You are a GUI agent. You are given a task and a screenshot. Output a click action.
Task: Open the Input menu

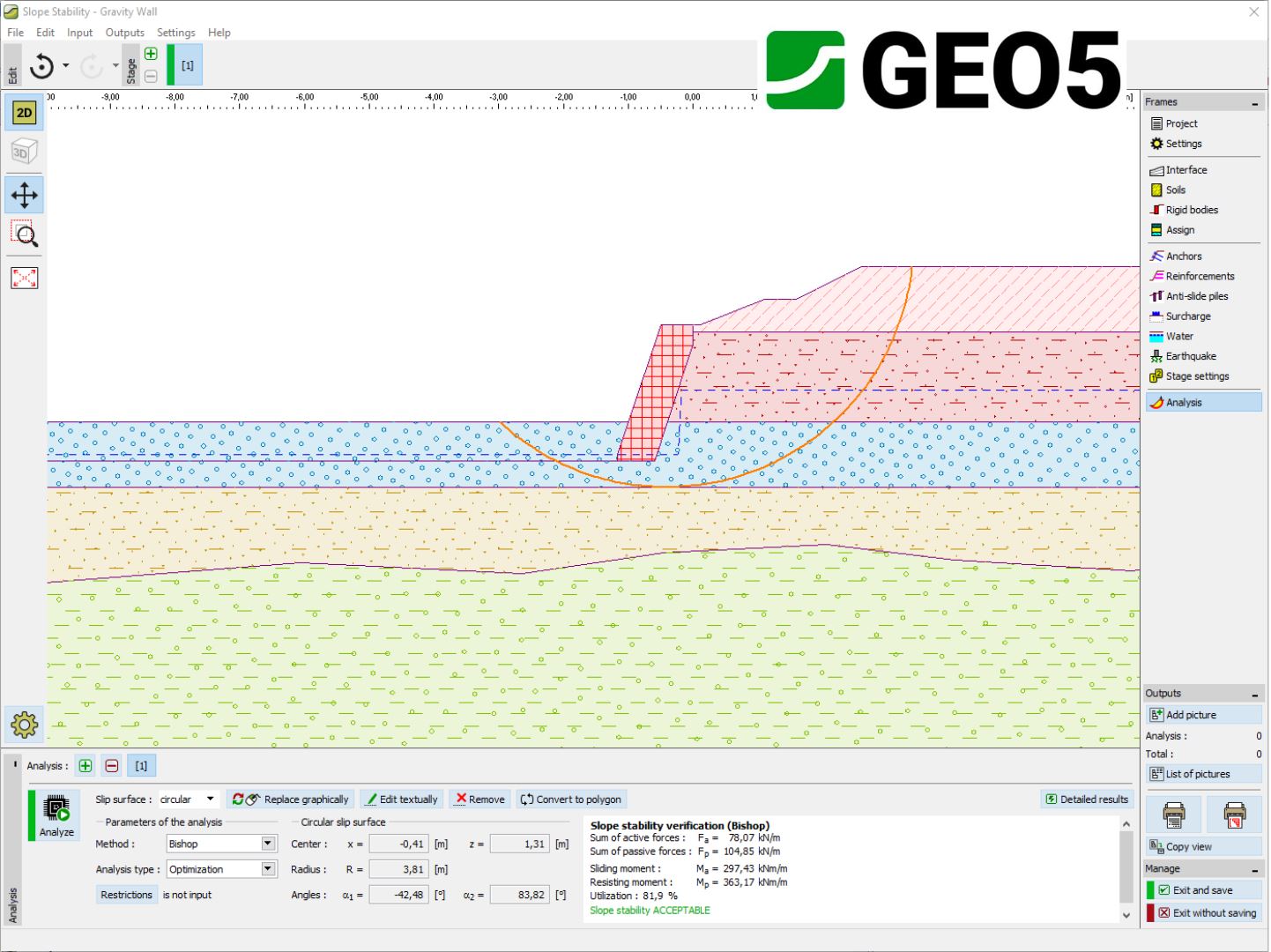[79, 33]
